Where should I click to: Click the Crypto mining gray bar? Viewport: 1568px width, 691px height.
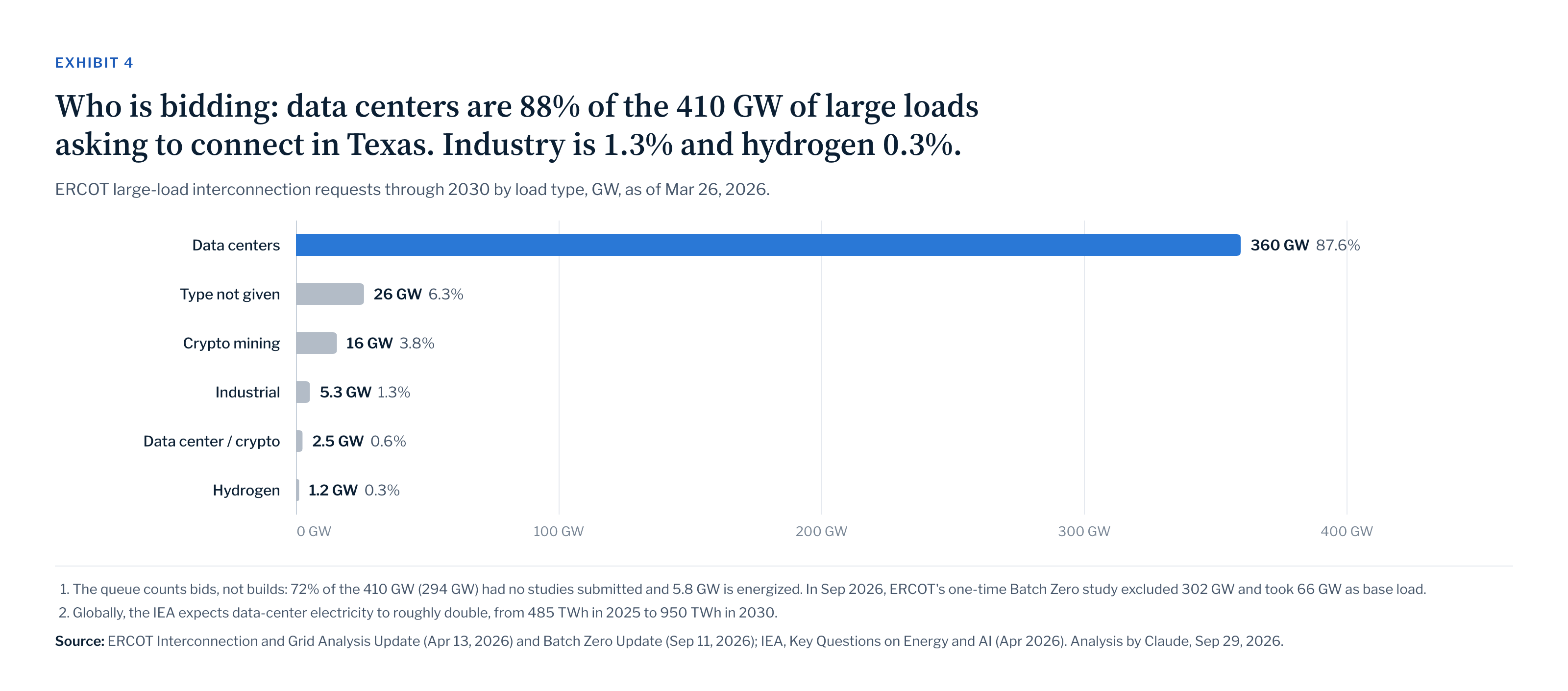(x=317, y=343)
